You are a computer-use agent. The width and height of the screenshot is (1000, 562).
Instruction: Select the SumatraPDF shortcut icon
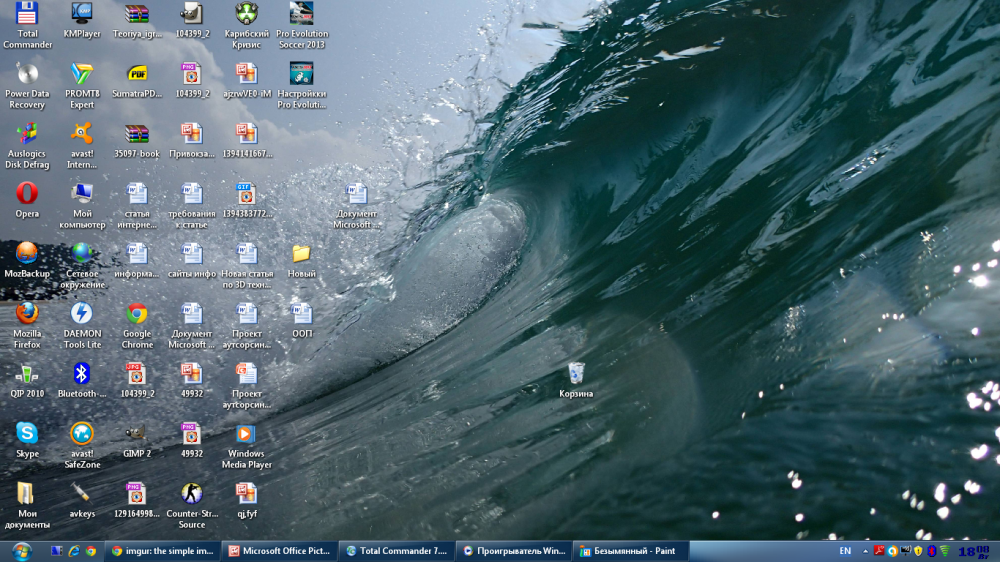136,80
